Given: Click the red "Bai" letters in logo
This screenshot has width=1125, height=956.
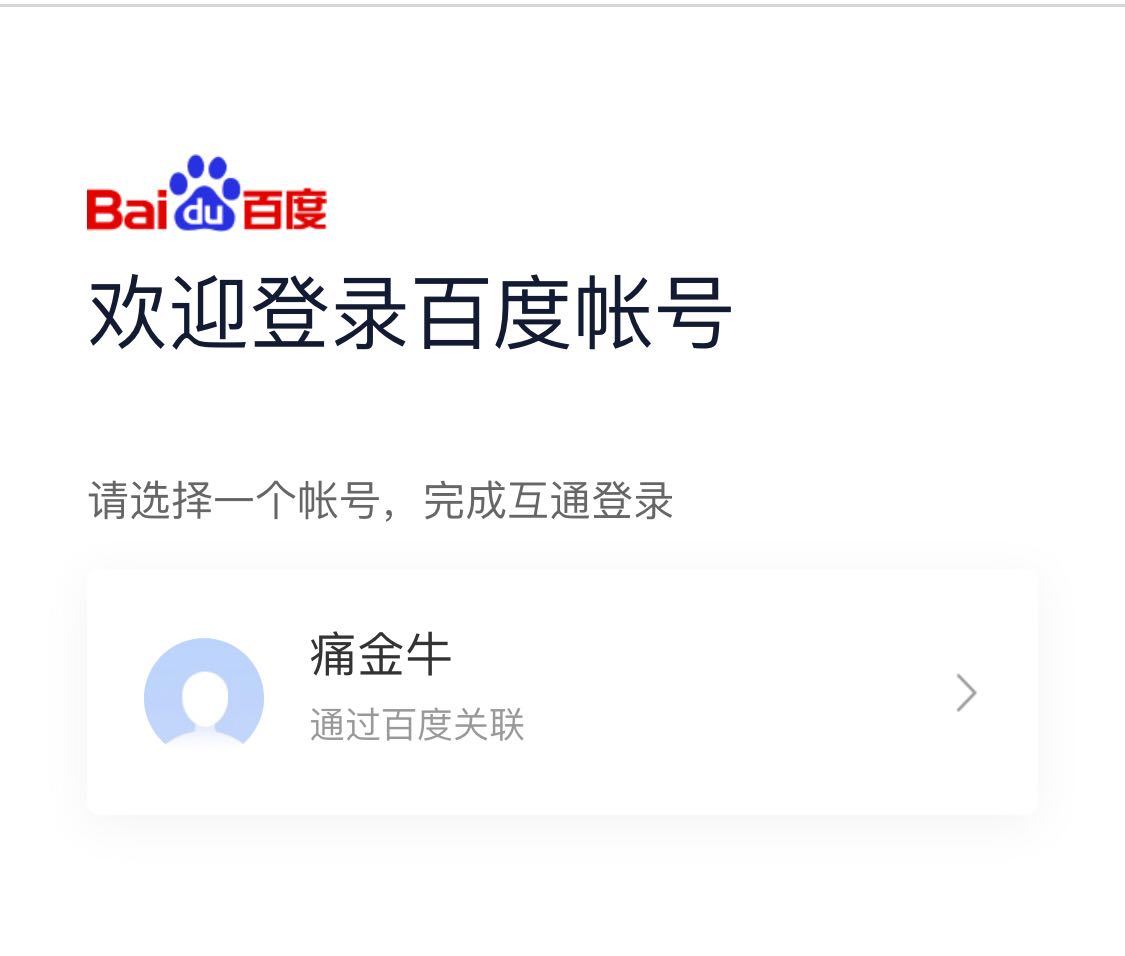Looking at the screenshot, I should 127,210.
